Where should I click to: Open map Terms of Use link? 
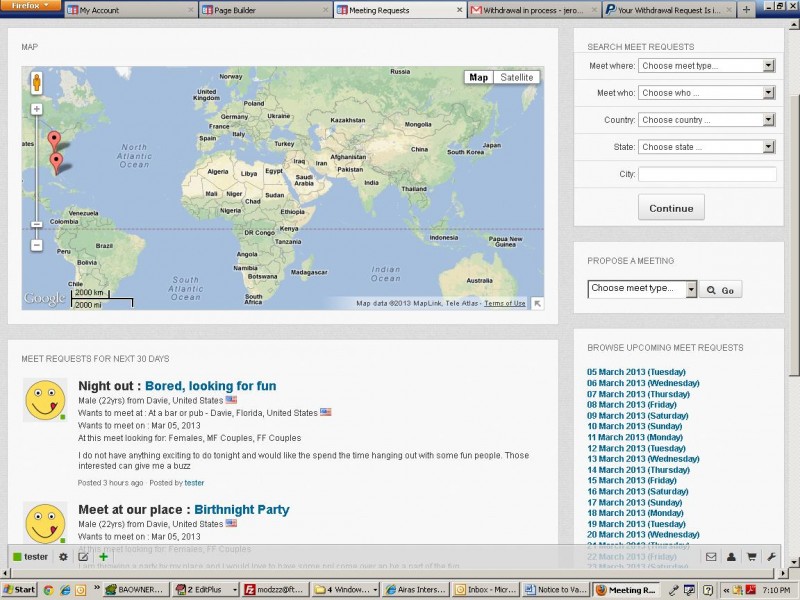(x=505, y=303)
